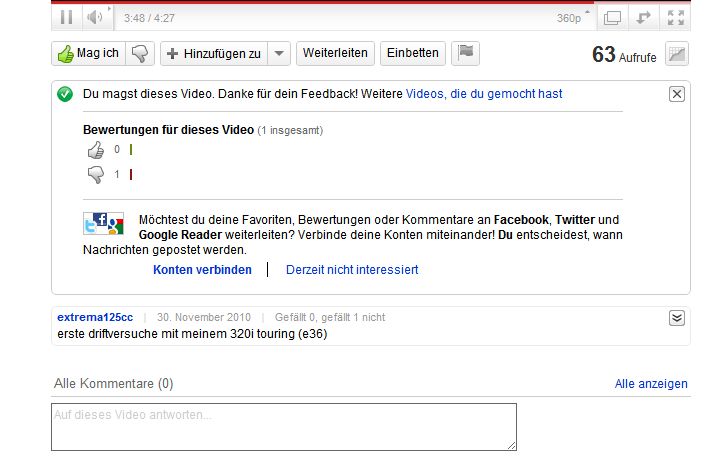Toggle the expand player size icon
This screenshot has width=705, height=472.
click(643, 18)
